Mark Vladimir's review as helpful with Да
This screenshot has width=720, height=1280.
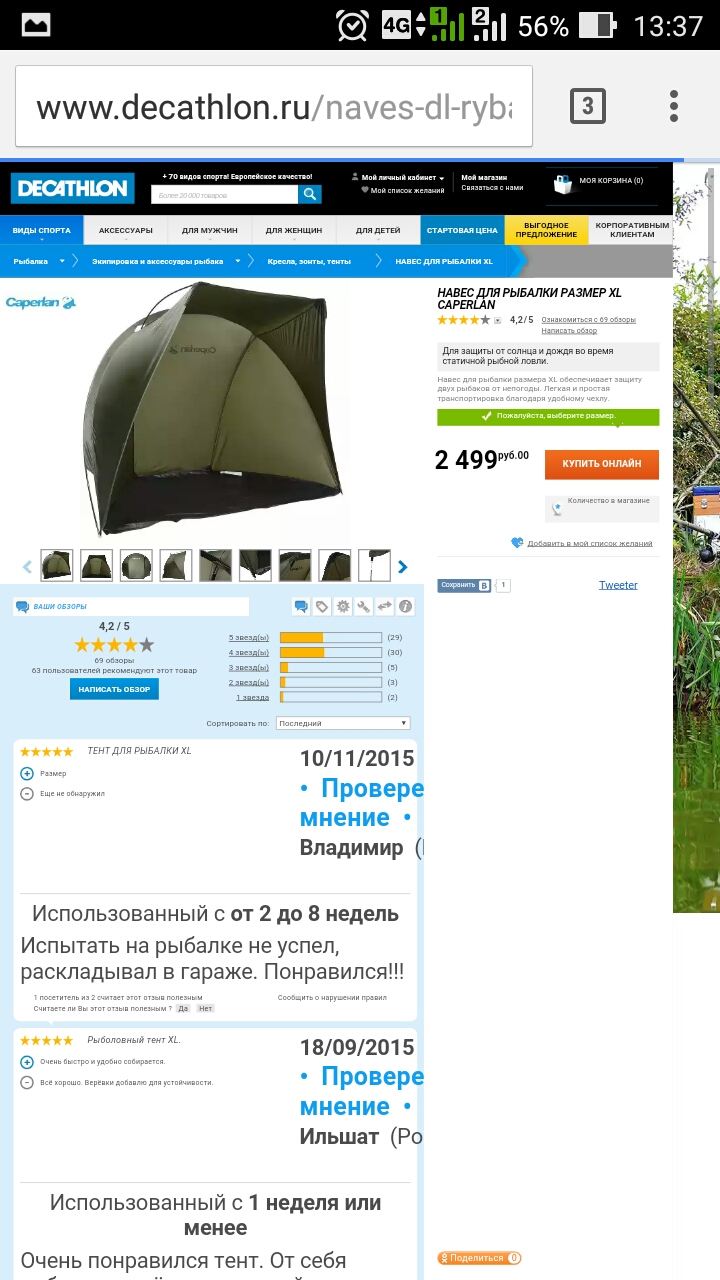tap(183, 1008)
